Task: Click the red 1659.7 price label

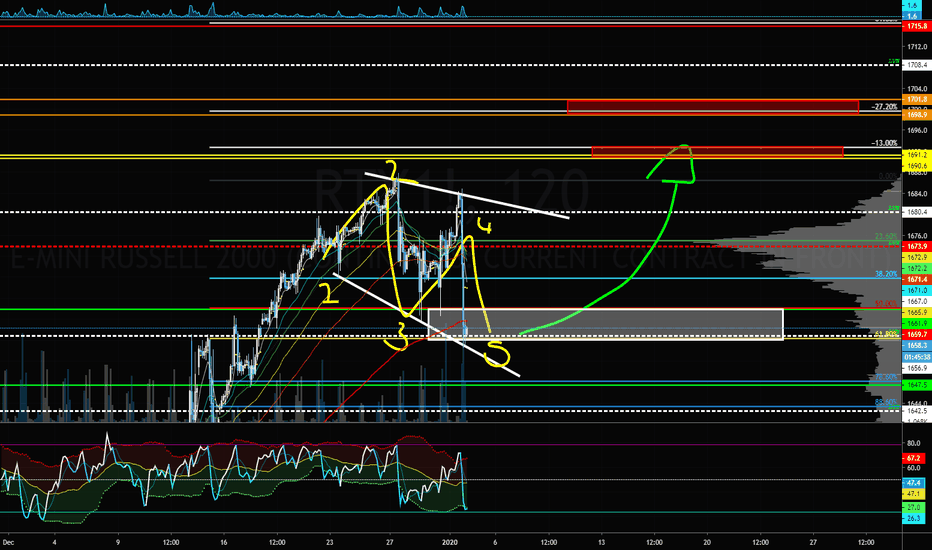Action: (x=917, y=334)
